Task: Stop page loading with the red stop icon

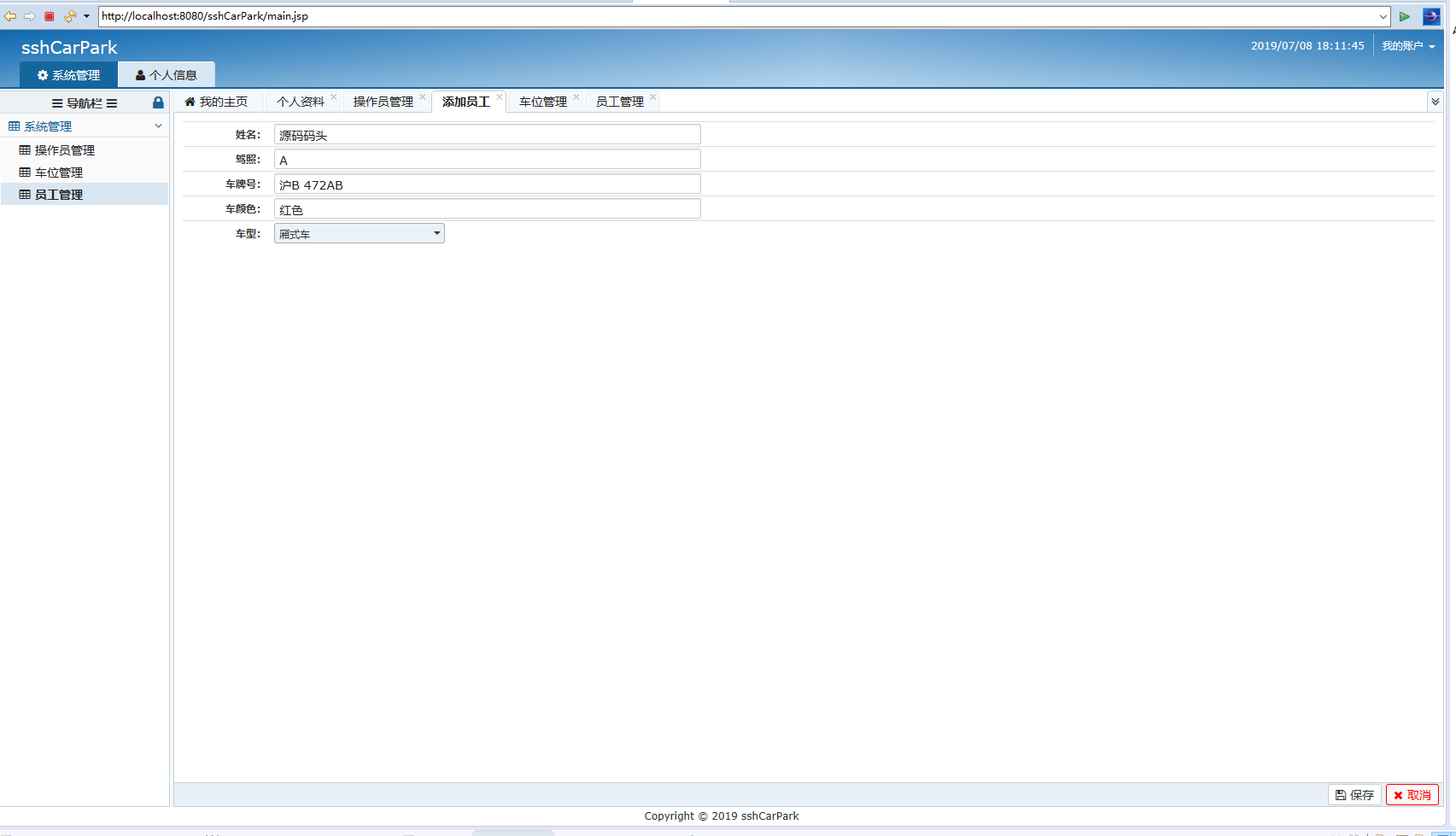Action: click(x=50, y=16)
